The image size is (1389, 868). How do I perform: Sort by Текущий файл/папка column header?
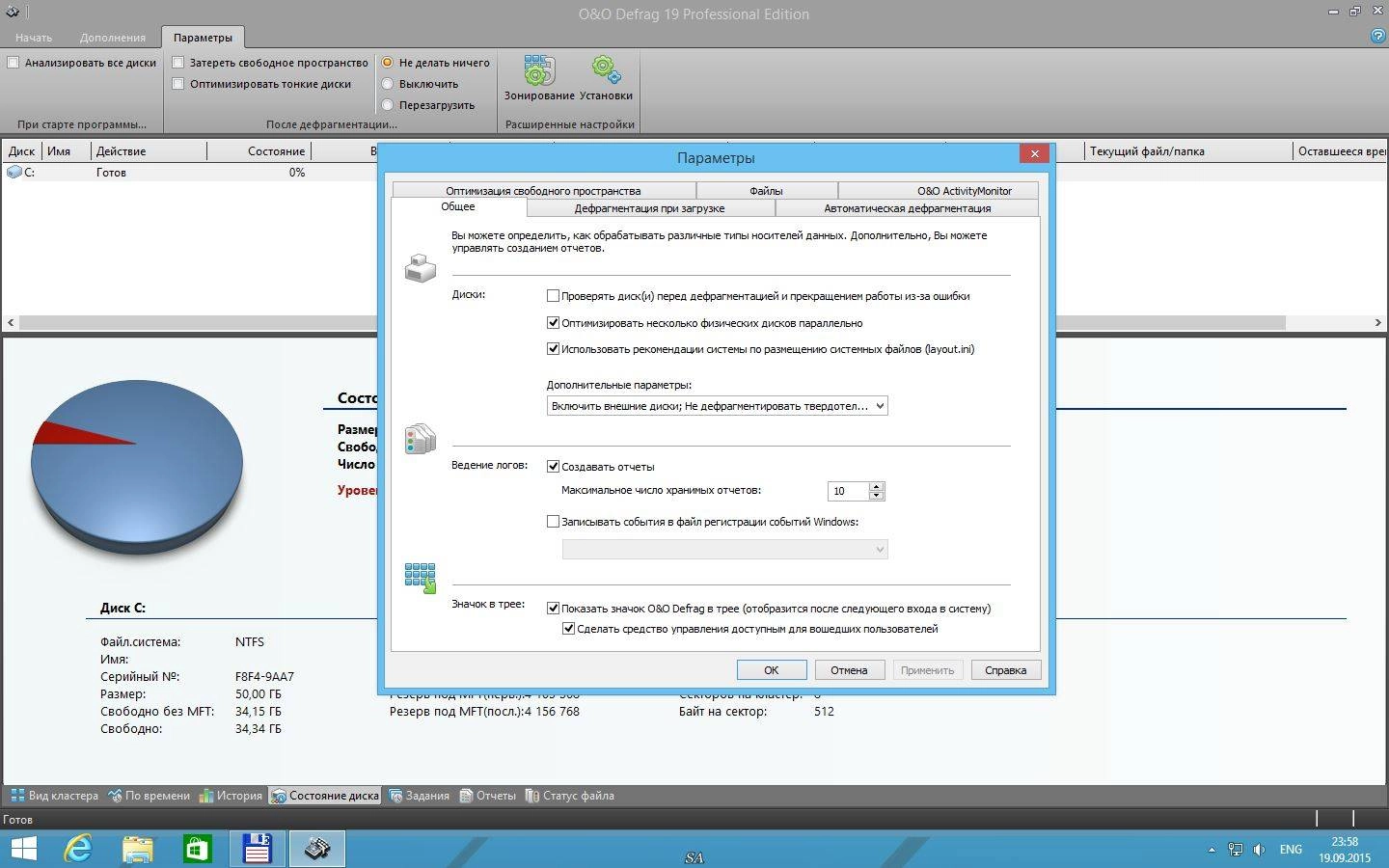tap(1187, 150)
